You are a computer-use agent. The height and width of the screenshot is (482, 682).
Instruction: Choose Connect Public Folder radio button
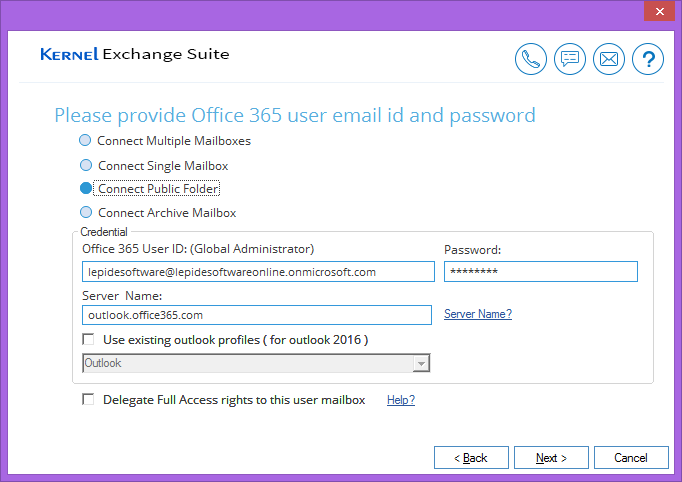86,188
